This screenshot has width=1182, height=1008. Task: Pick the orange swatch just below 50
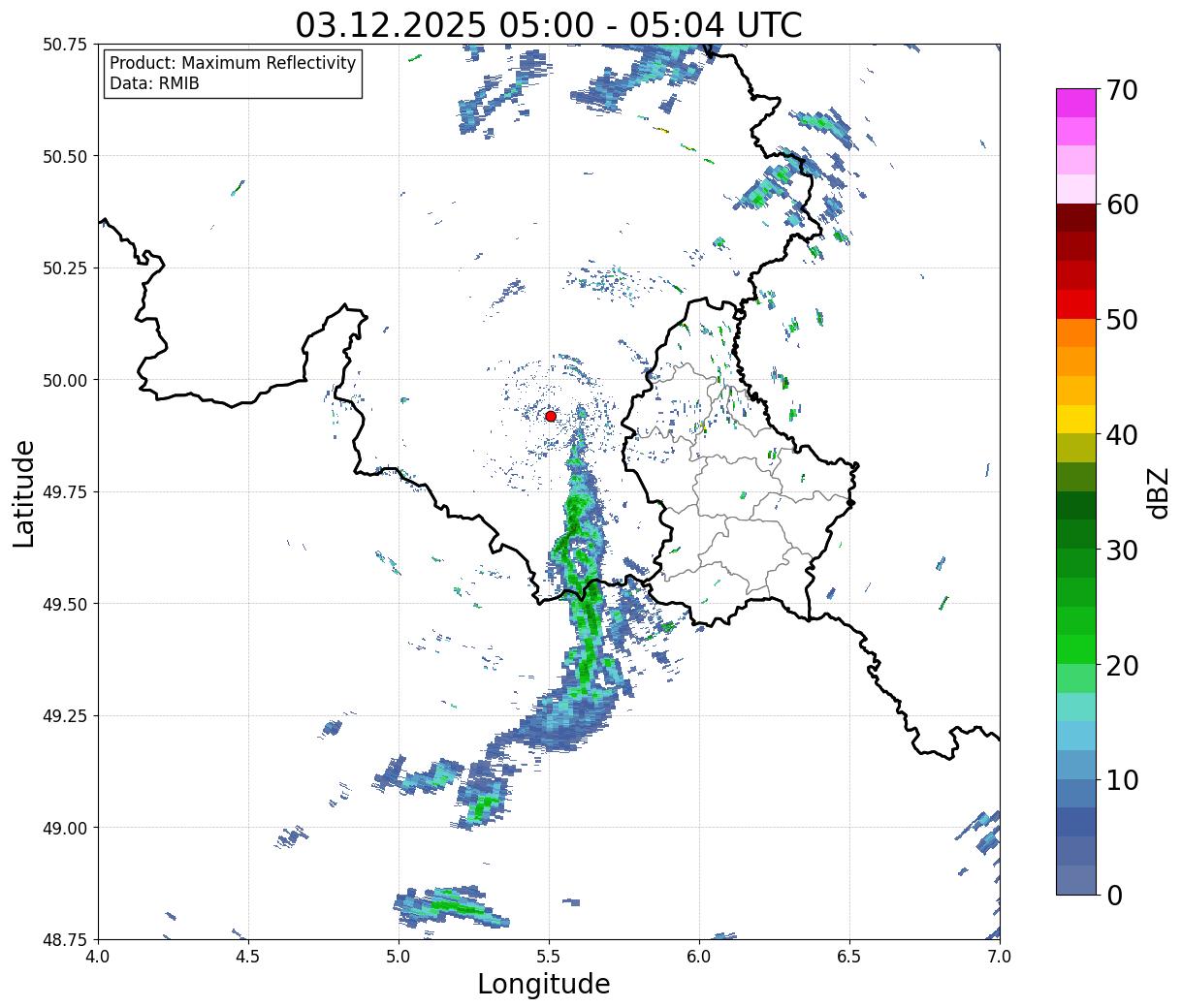[x=1076, y=333]
